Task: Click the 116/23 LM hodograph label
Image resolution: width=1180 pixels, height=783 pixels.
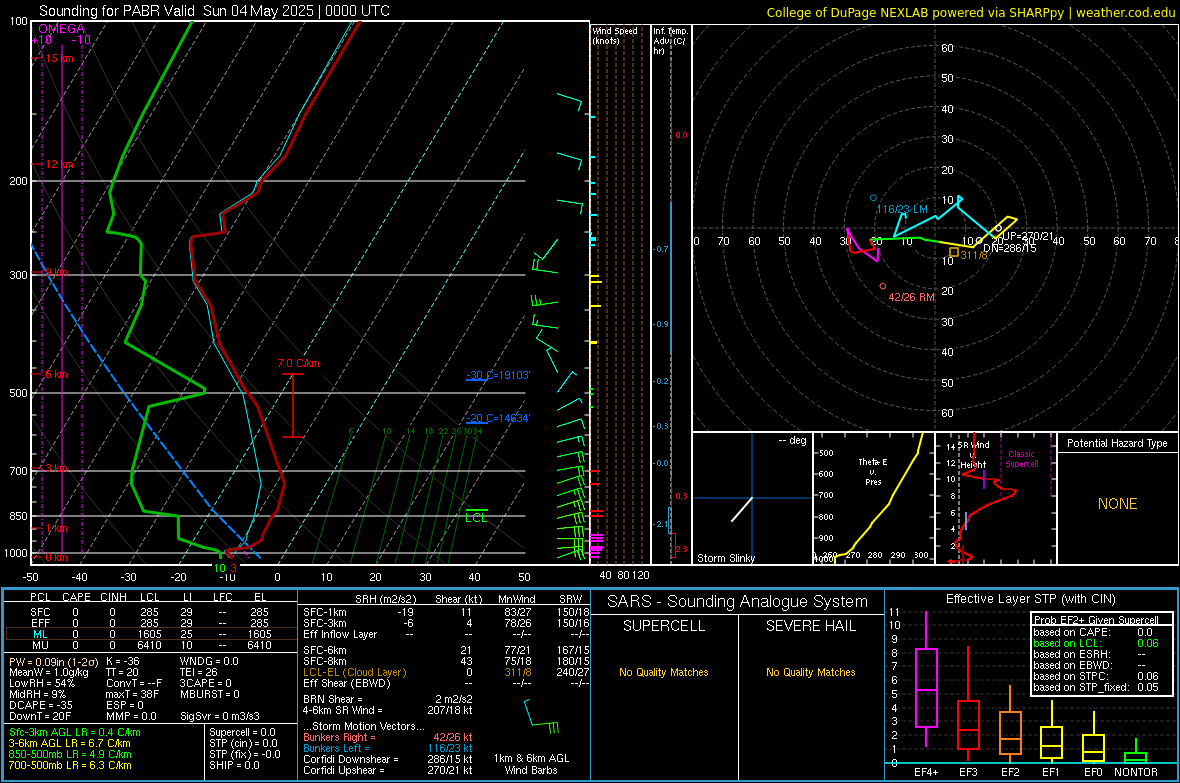Action: 902,209
